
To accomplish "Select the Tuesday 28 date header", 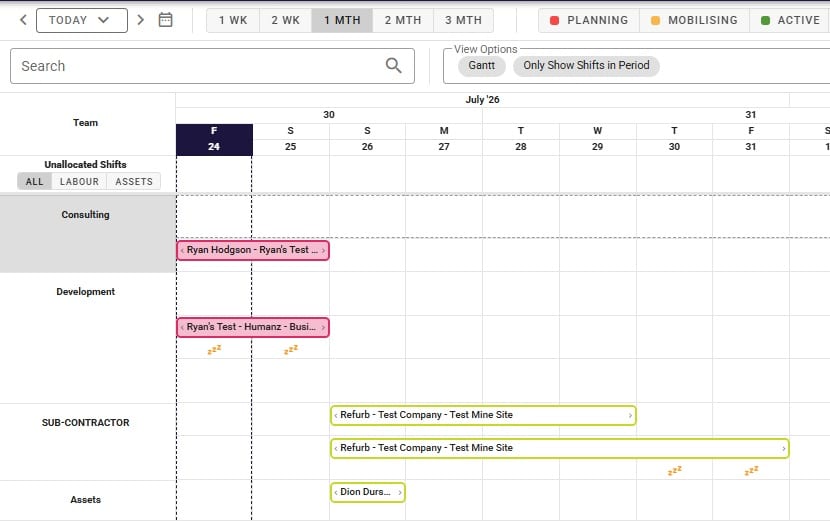I will click(x=521, y=140).
